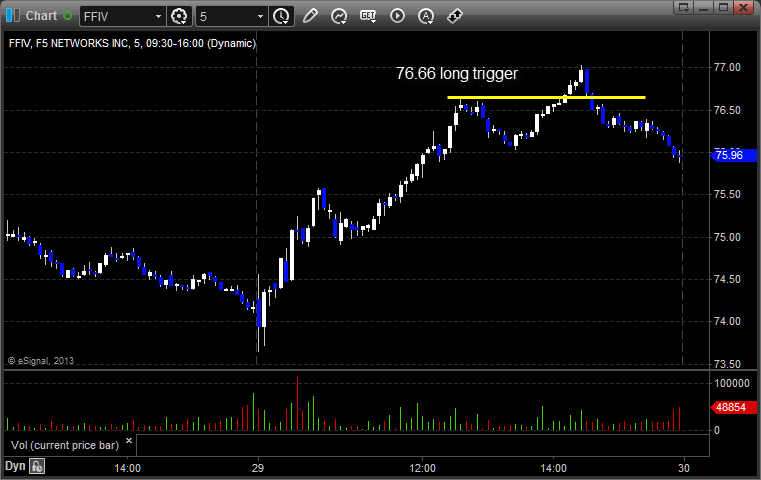The image size is (761, 480).
Task: Click the Chart title label
Action: [41, 16]
